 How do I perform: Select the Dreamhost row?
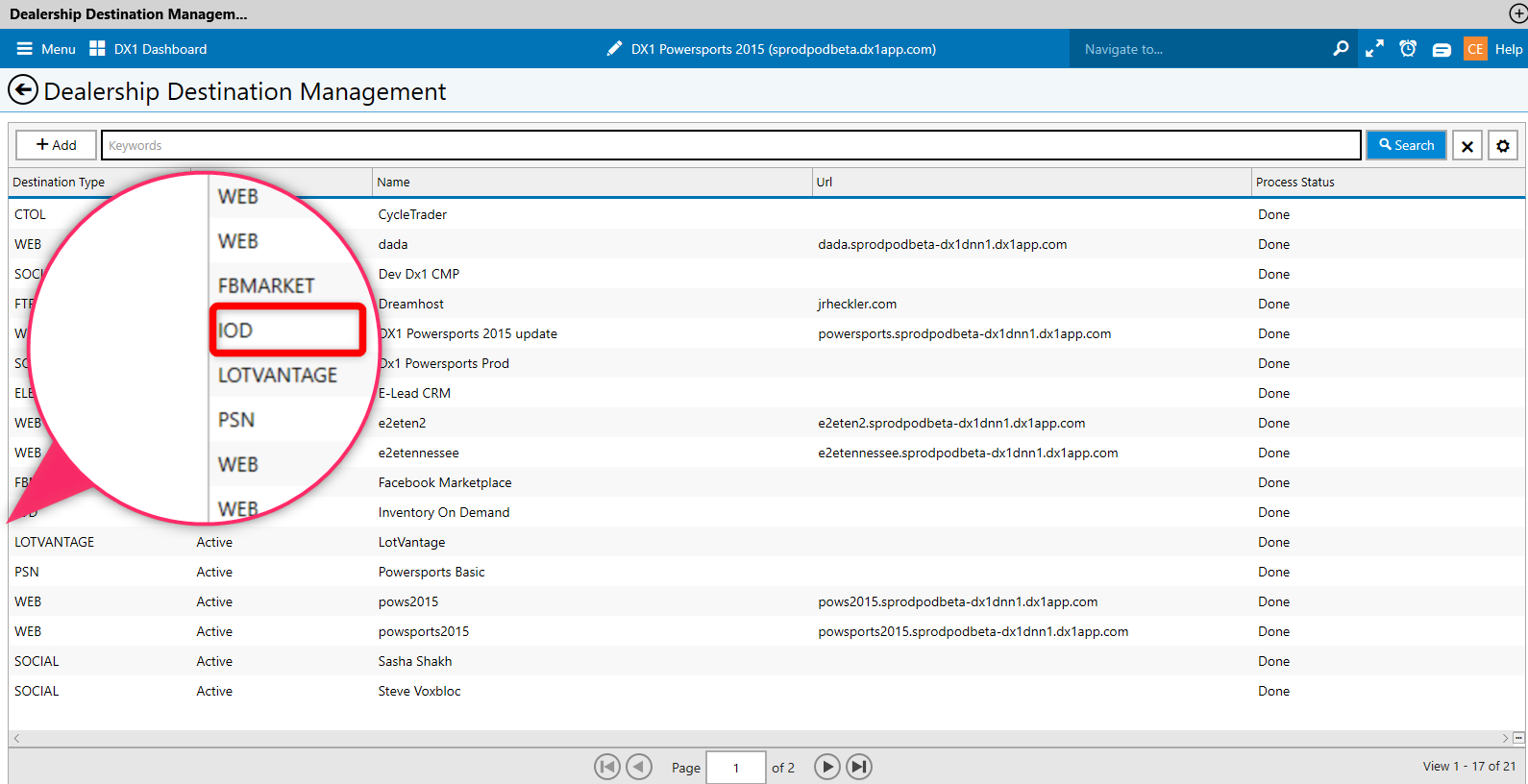767,304
